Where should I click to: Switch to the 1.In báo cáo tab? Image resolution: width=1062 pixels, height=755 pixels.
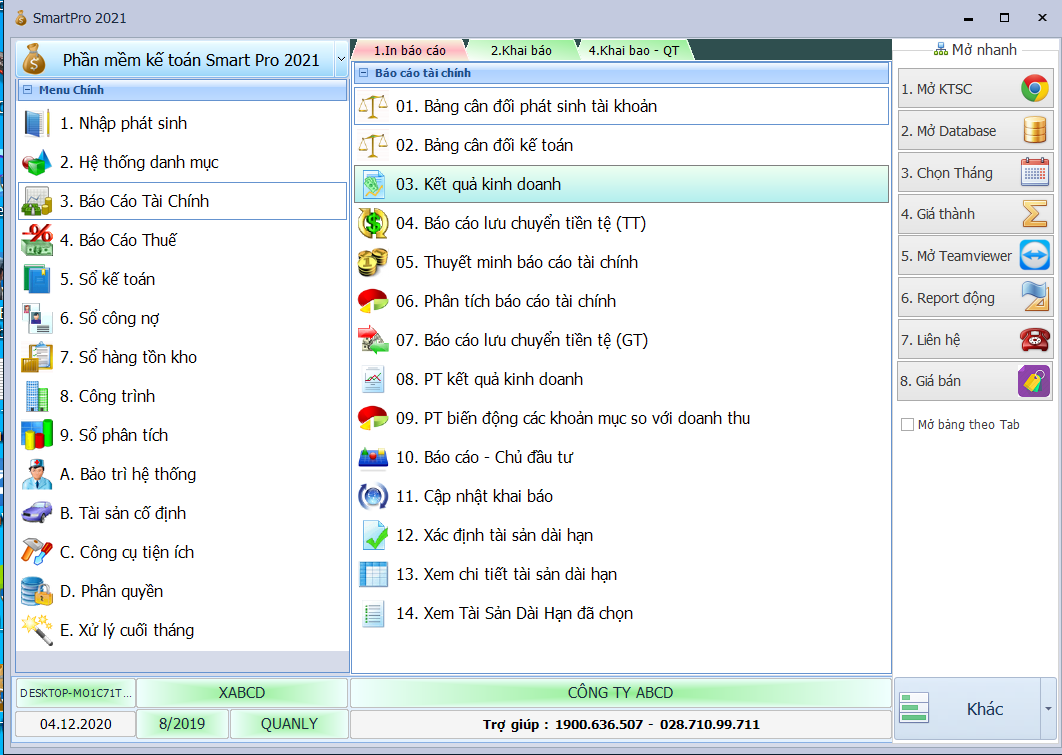[410, 50]
